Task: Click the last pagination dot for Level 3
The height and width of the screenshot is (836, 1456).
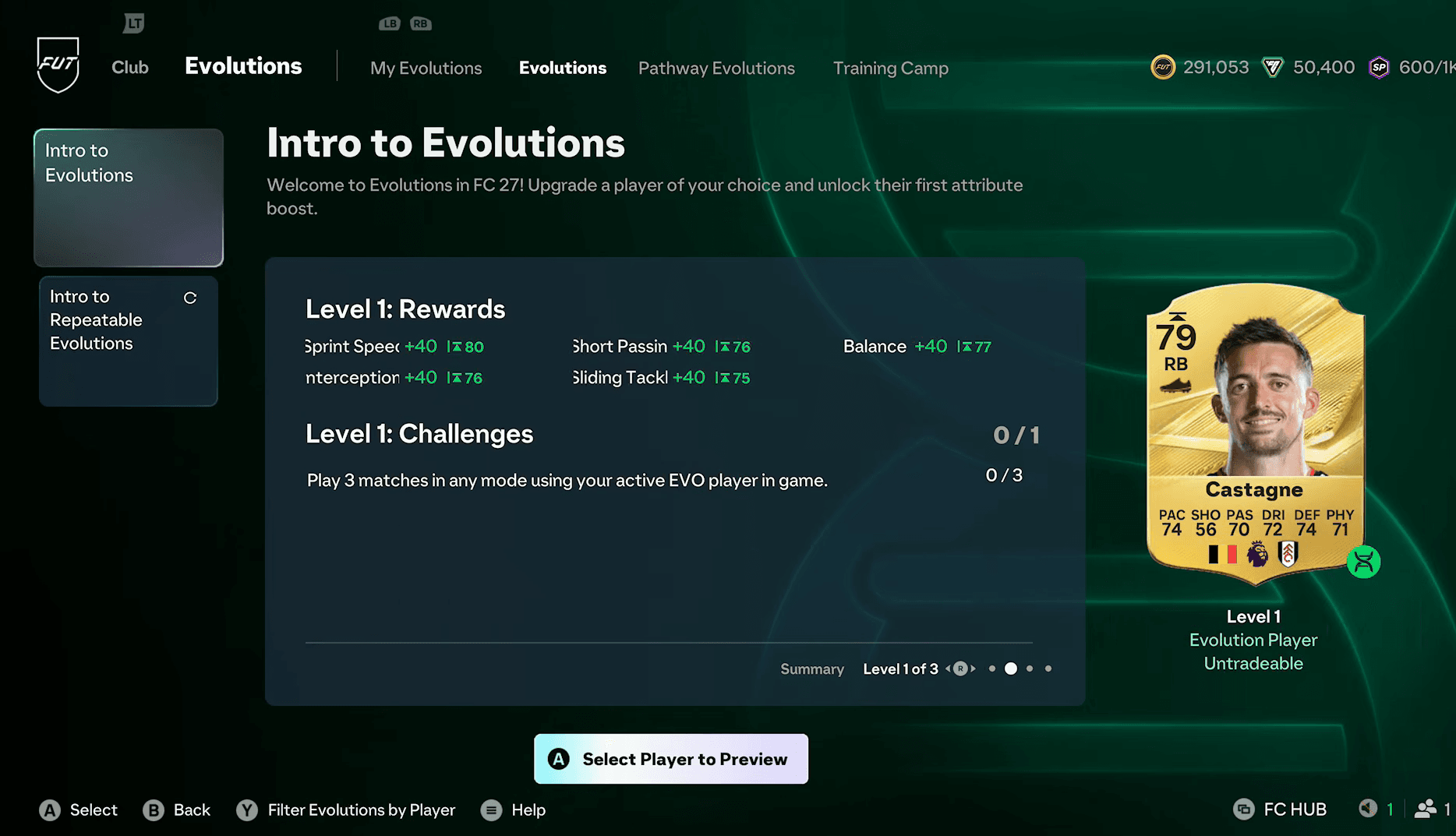Action: click(1048, 668)
